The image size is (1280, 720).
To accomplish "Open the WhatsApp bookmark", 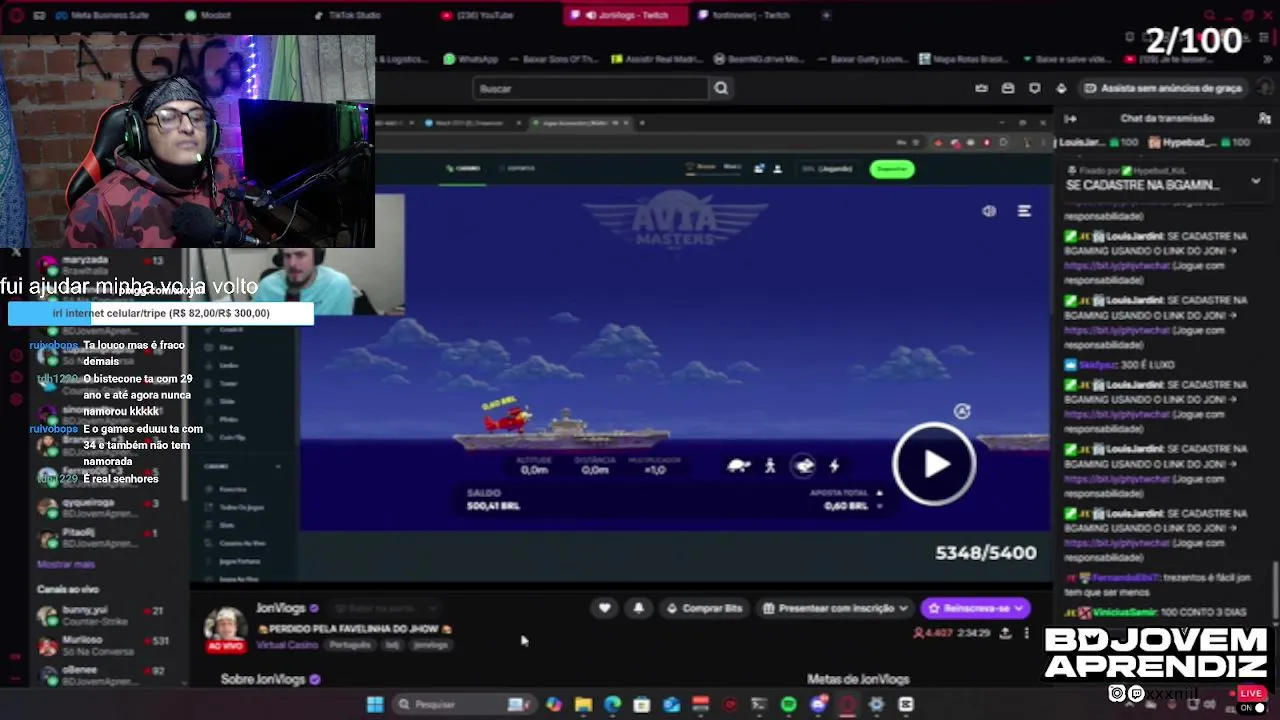I will pos(470,59).
